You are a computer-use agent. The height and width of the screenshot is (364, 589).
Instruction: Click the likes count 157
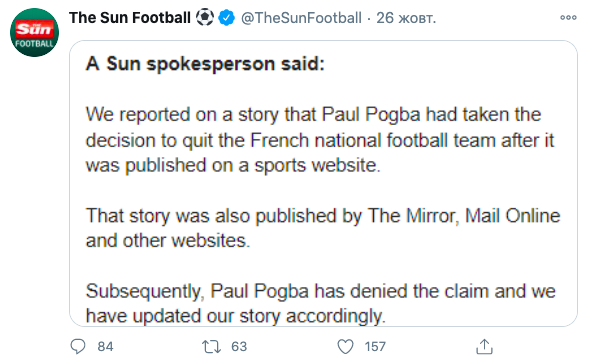[375, 346]
